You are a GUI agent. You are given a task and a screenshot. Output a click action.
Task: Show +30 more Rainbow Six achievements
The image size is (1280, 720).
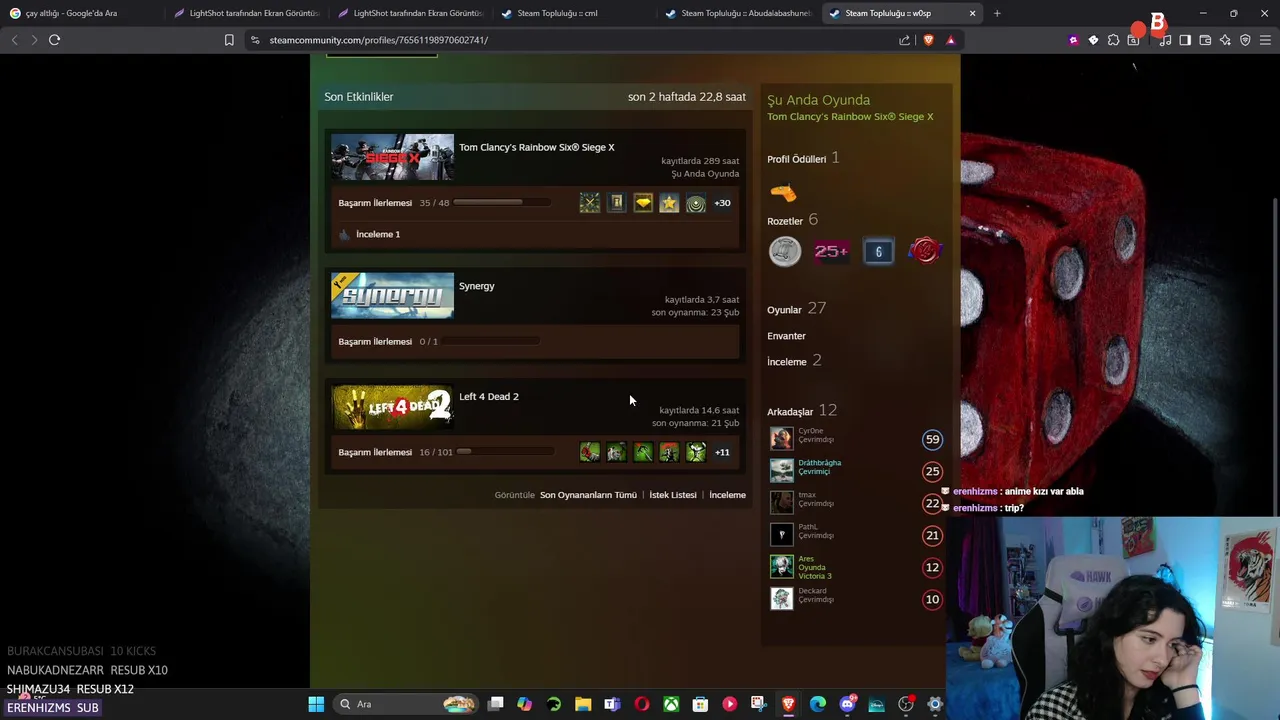coord(722,203)
